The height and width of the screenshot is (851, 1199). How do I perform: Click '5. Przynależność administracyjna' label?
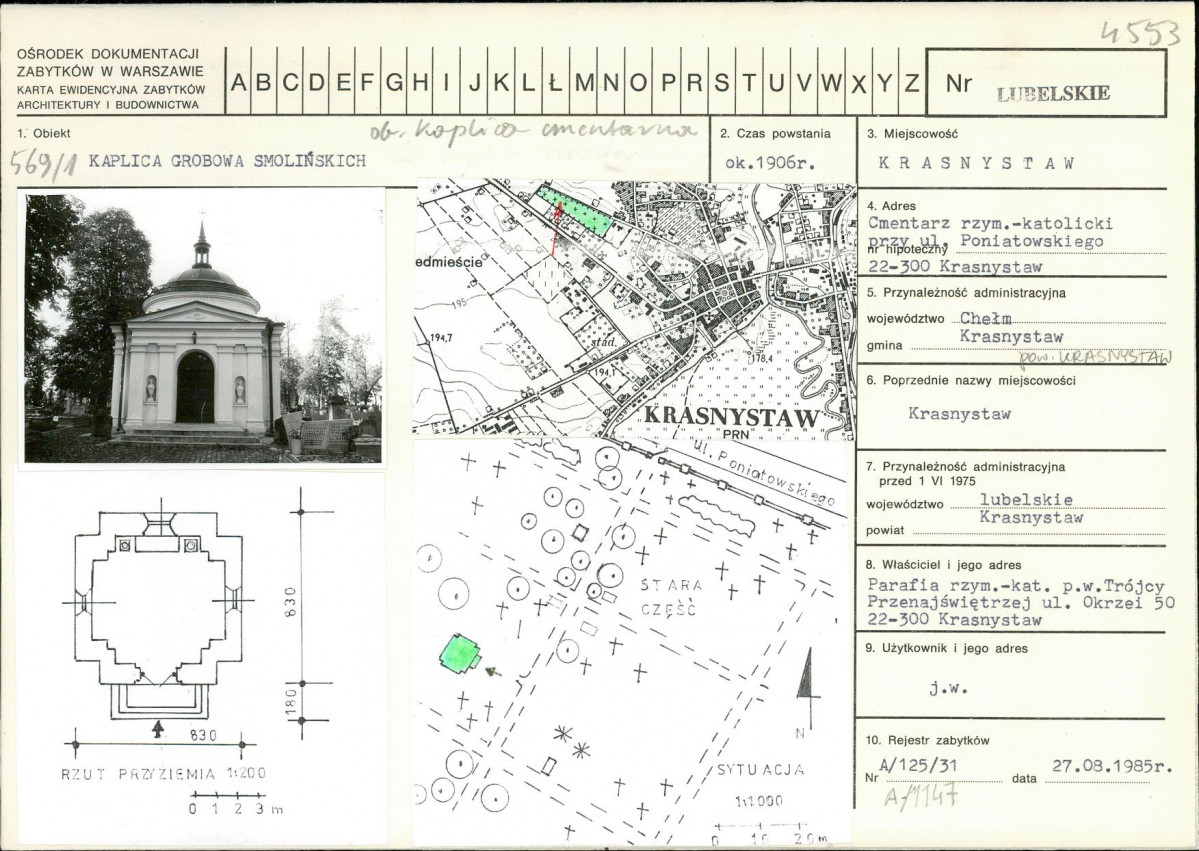tap(967, 293)
